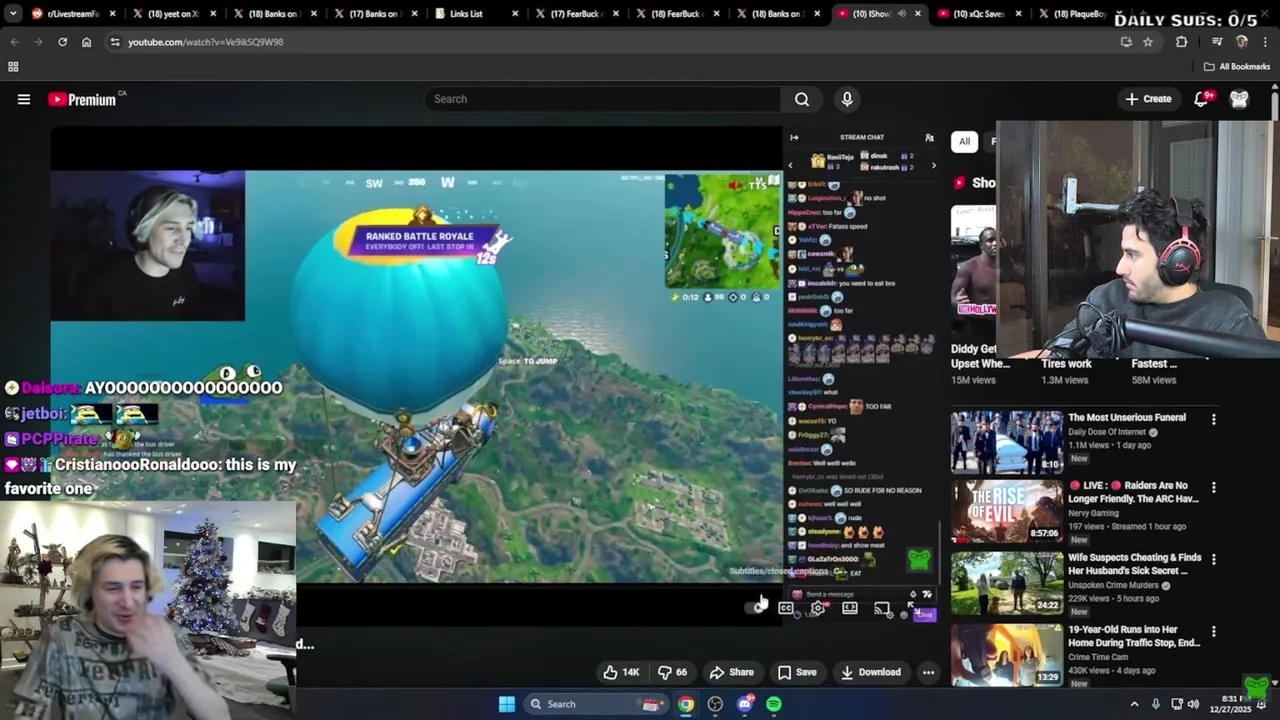The width and height of the screenshot is (1280, 720).
Task: Open the YouTube guide hamburger menu
Action: click(x=24, y=99)
